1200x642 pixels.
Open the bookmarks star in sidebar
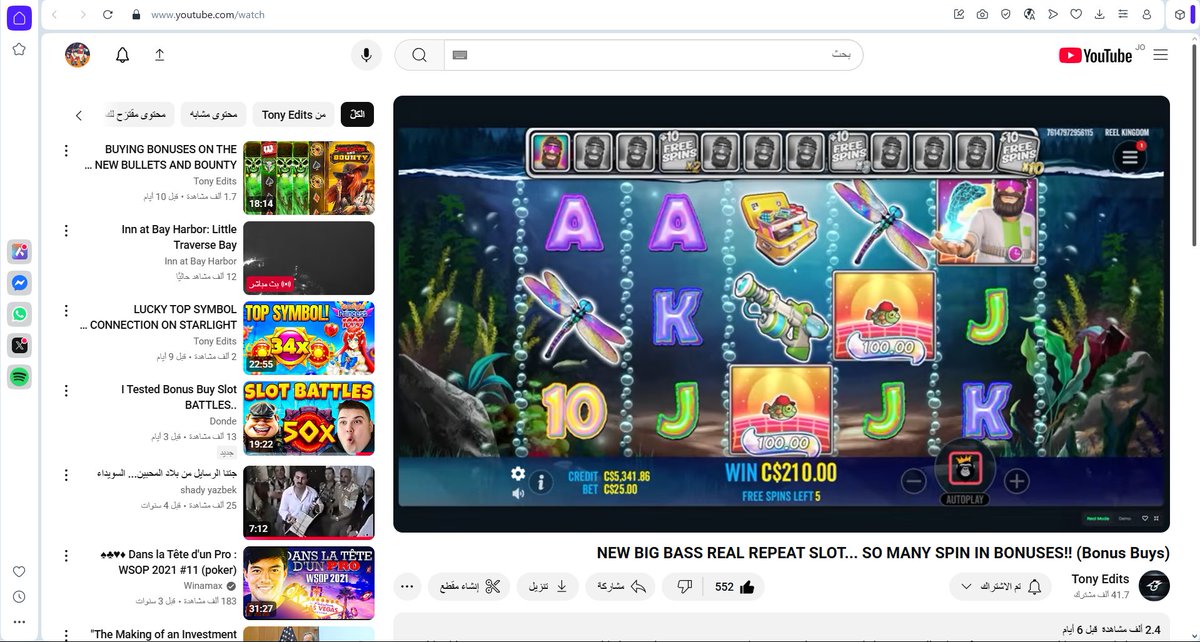tap(19, 49)
